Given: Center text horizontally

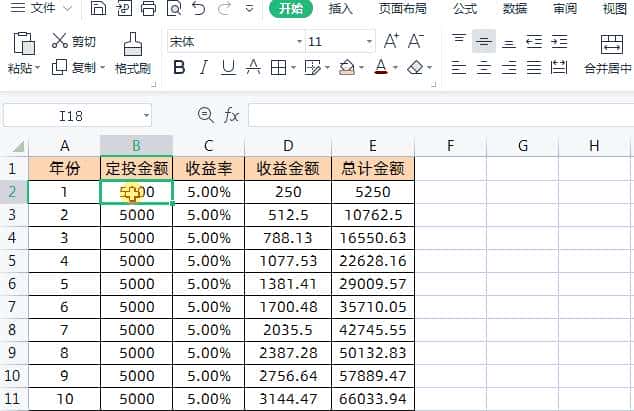Looking at the screenshot, I should pos(484,68).
